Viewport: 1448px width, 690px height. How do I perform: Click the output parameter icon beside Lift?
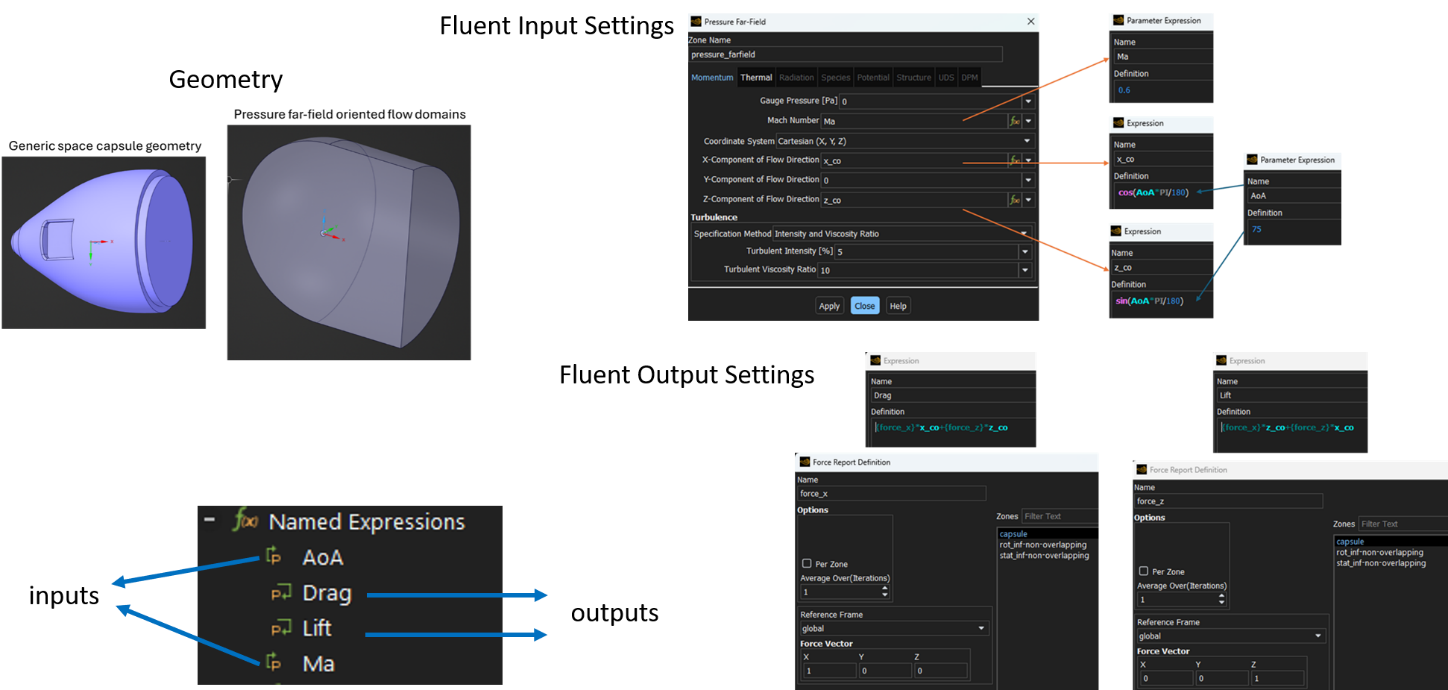click(280, 629)
